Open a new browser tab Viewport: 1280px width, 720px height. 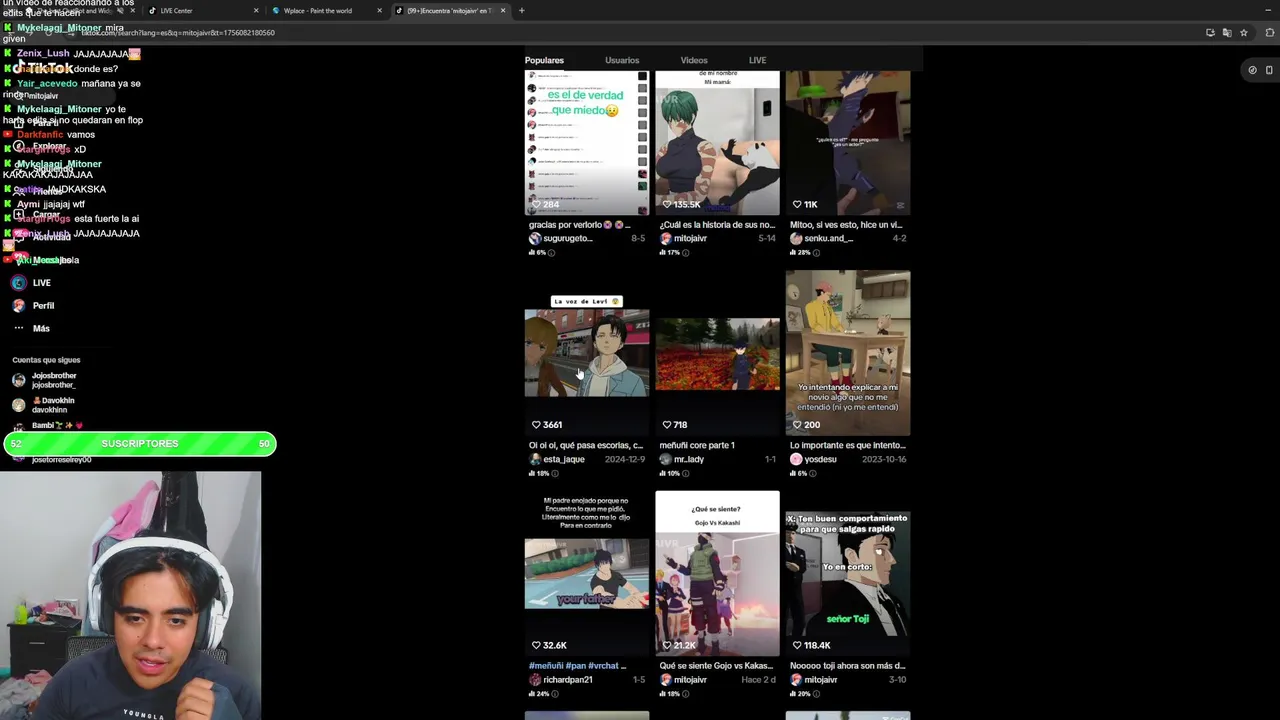click(x=522, y=10)
